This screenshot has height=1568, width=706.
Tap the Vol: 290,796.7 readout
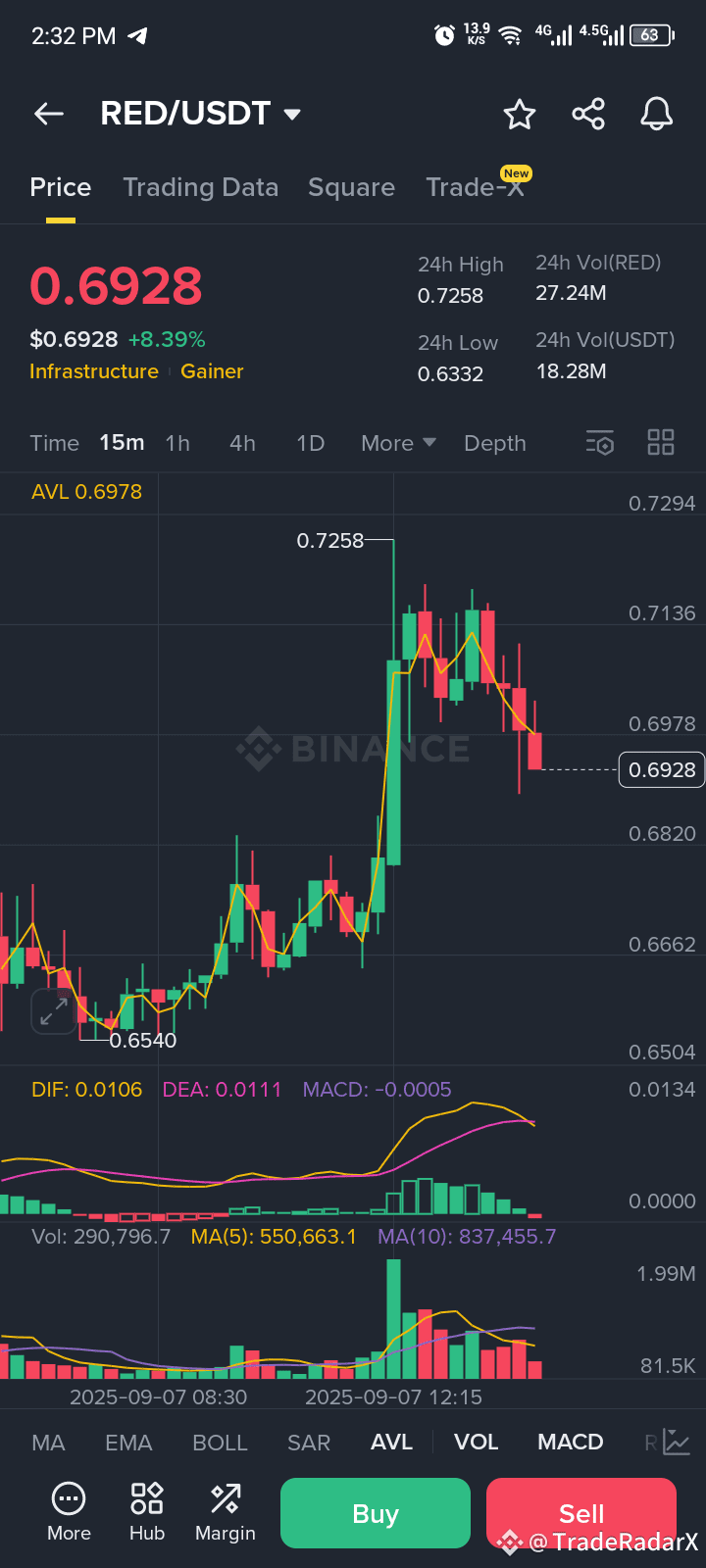(x=101, y=1237)
